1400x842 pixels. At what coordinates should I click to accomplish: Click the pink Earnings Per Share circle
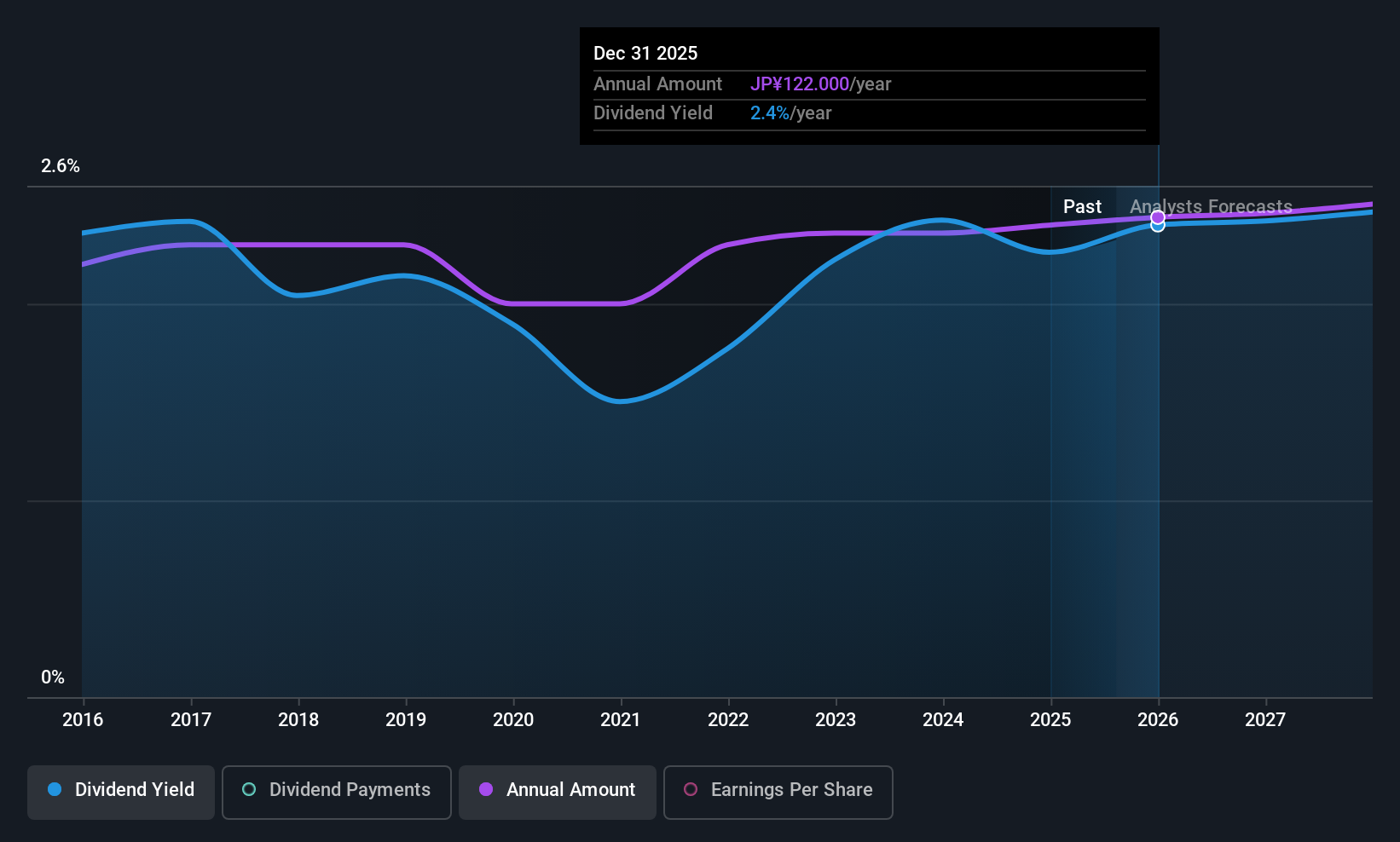pos(691,789)
